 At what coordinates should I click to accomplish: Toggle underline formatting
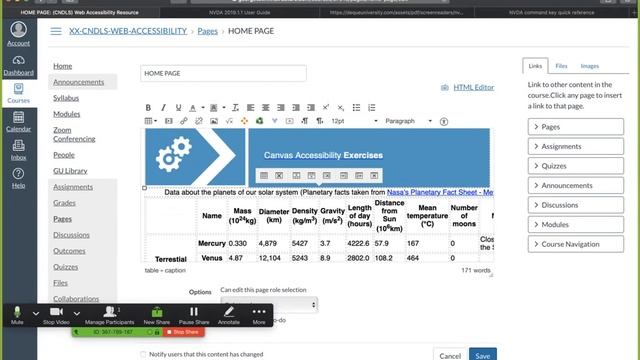178,108
